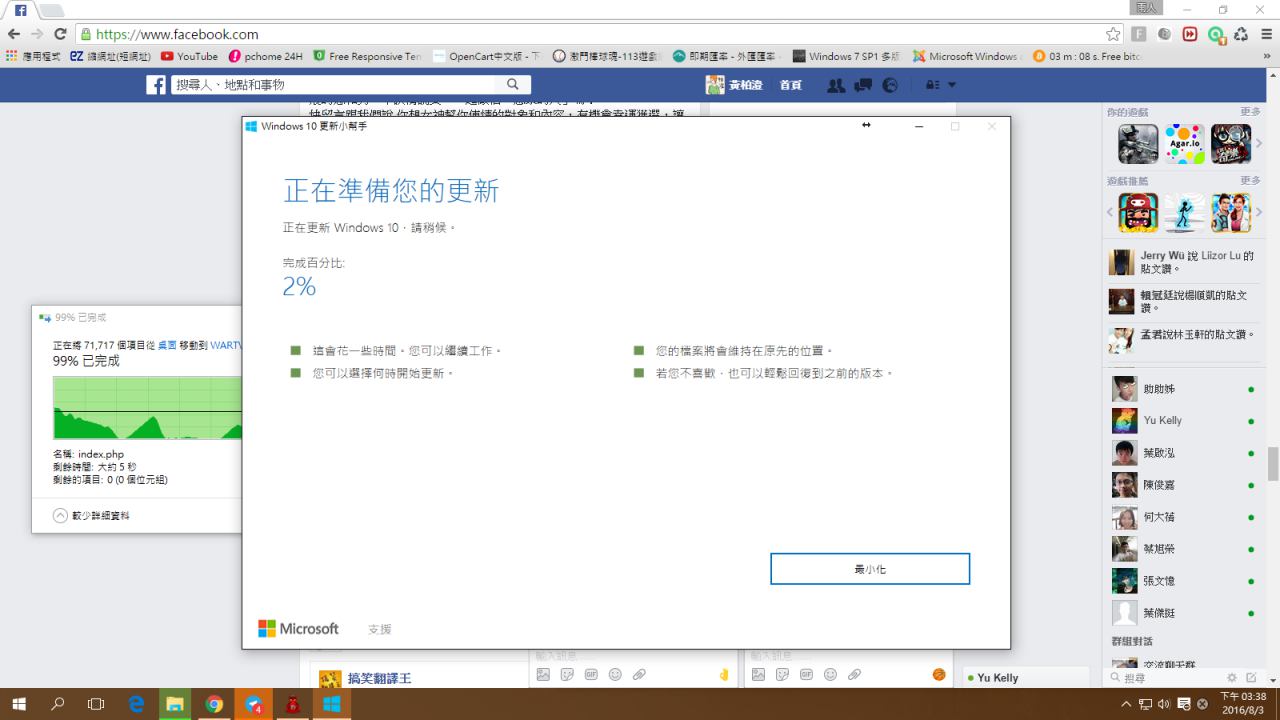Open the 搞笑翻譯王 page link
Image resolution: width=1280 pixels, height=720 pixels.
[379, 678]
